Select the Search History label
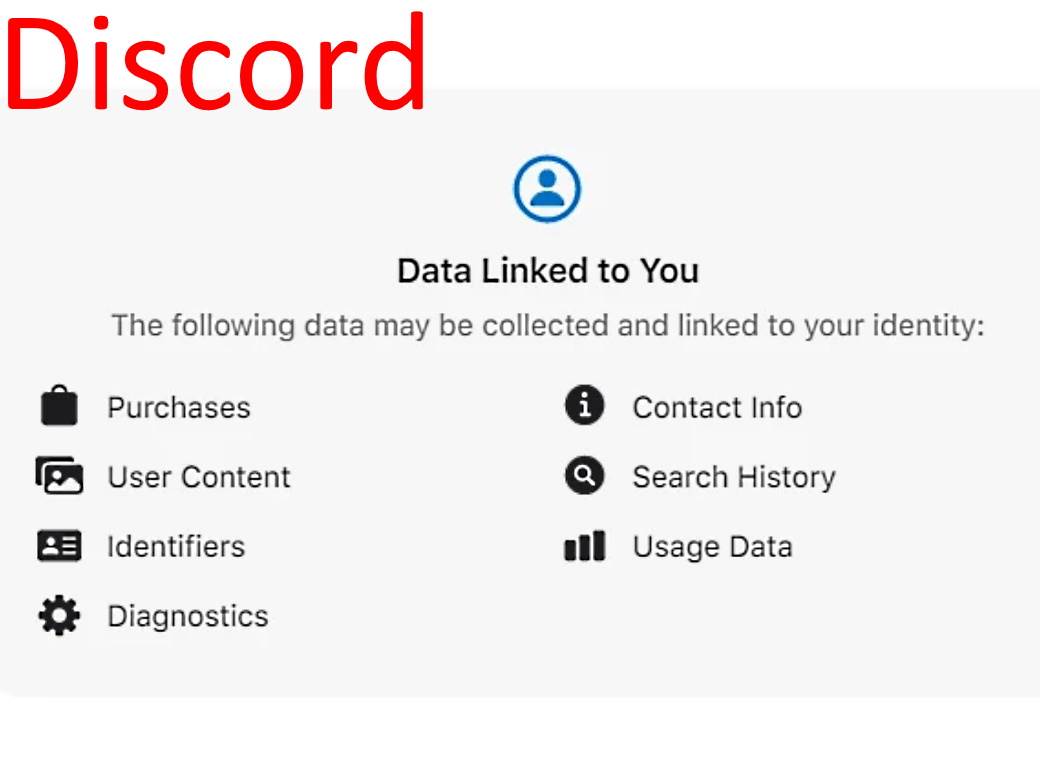The image size is (1040, 780). [734, 477]
